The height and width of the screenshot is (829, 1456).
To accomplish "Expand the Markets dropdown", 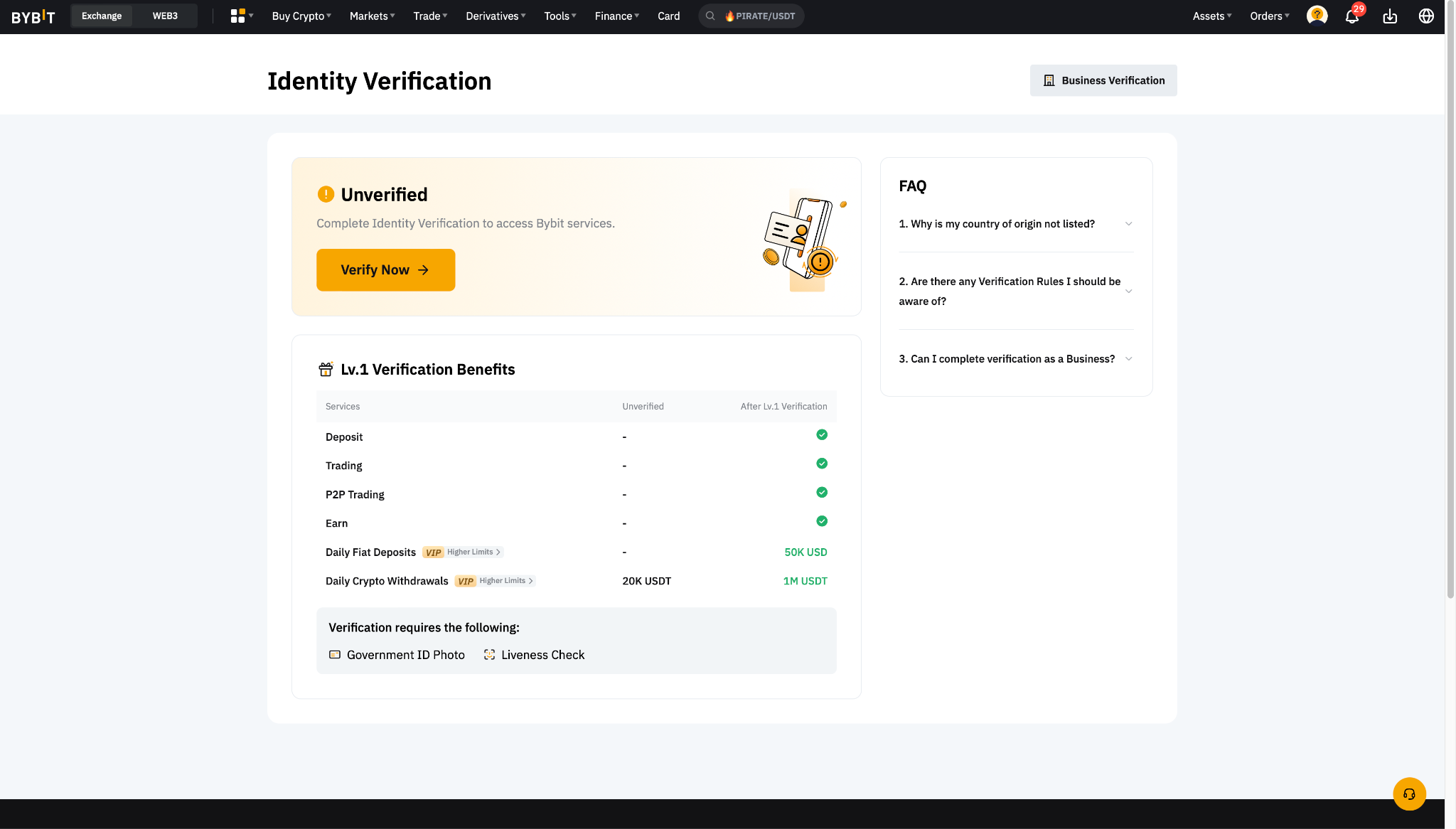I will pos(372,16).
